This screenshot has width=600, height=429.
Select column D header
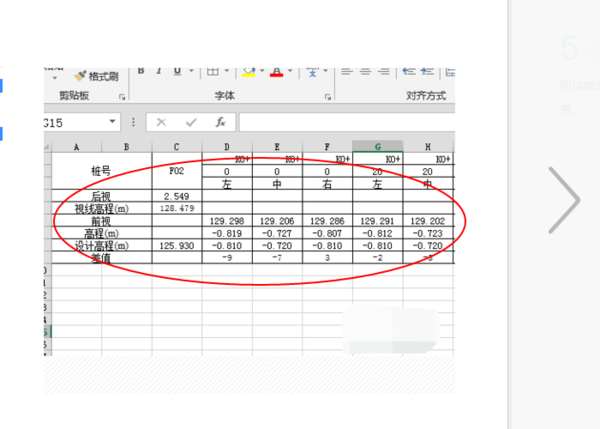coord(227,147)
